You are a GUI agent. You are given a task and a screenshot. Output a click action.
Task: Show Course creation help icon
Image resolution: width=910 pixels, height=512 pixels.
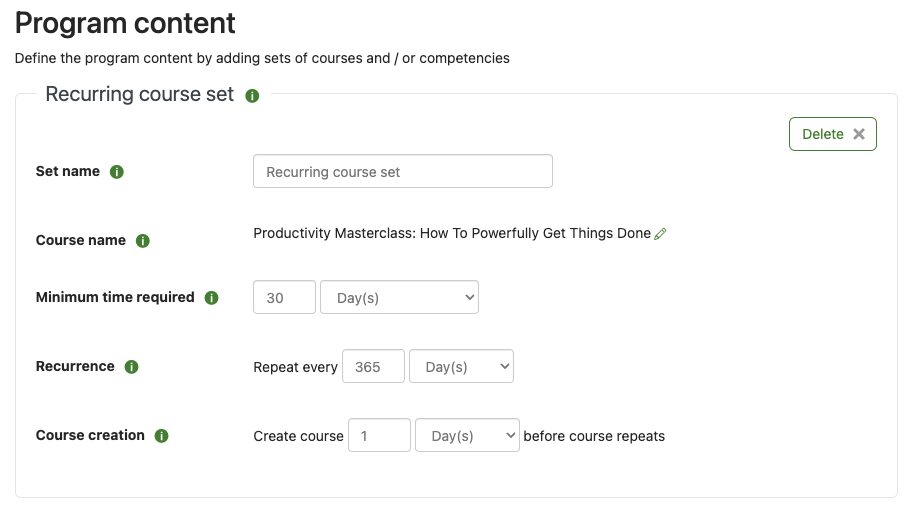tap(161, 436)
